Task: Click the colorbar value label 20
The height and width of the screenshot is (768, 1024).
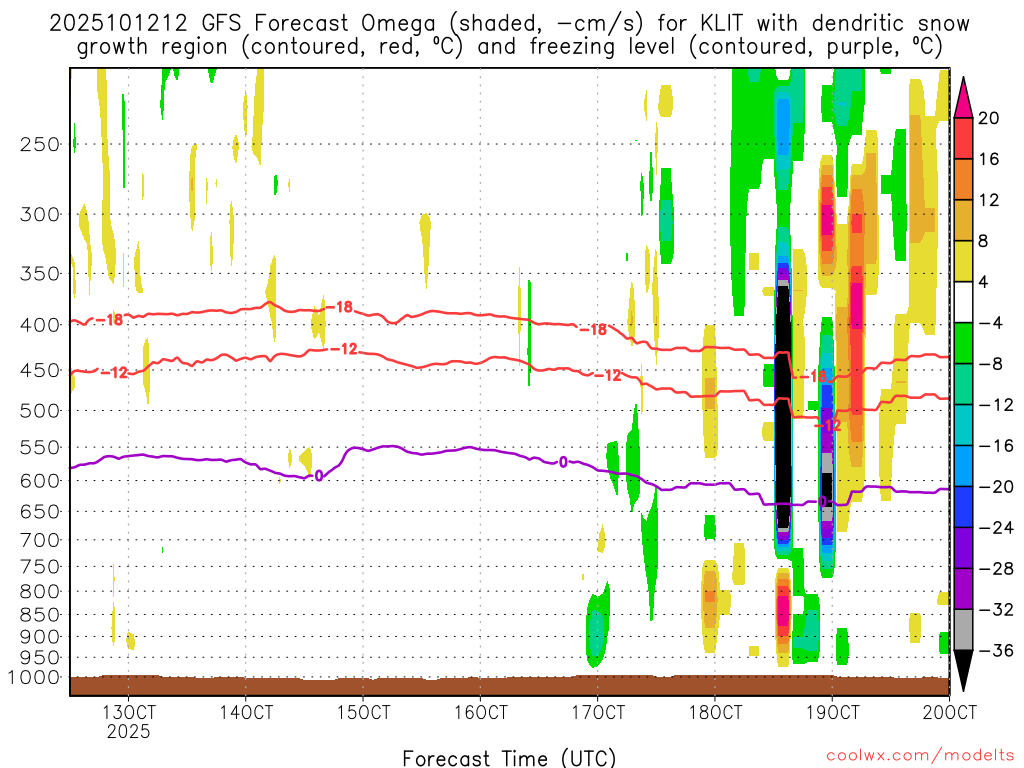Action: (989, 118)
